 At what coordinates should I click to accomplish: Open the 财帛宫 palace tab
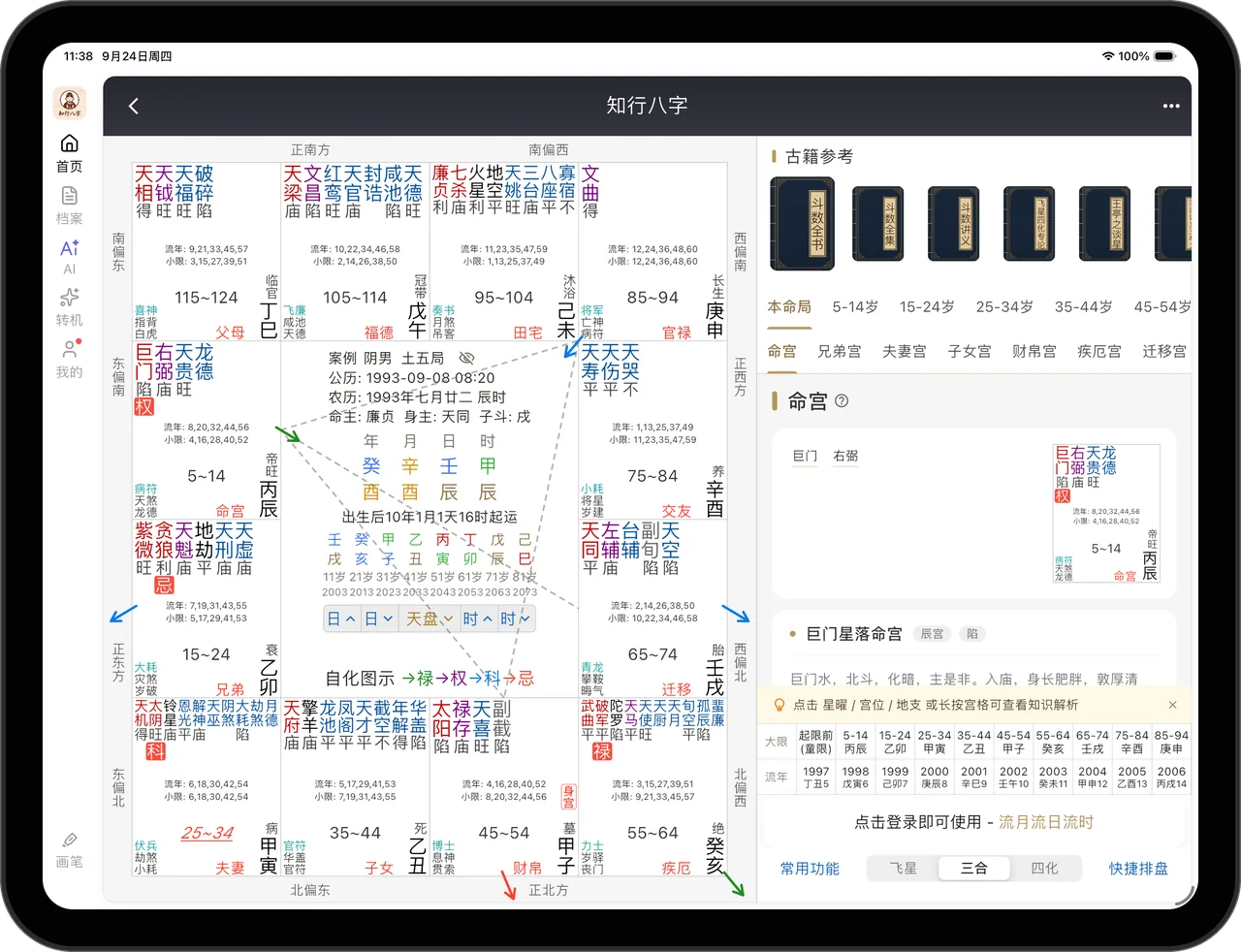click(x=1034, y=351)
